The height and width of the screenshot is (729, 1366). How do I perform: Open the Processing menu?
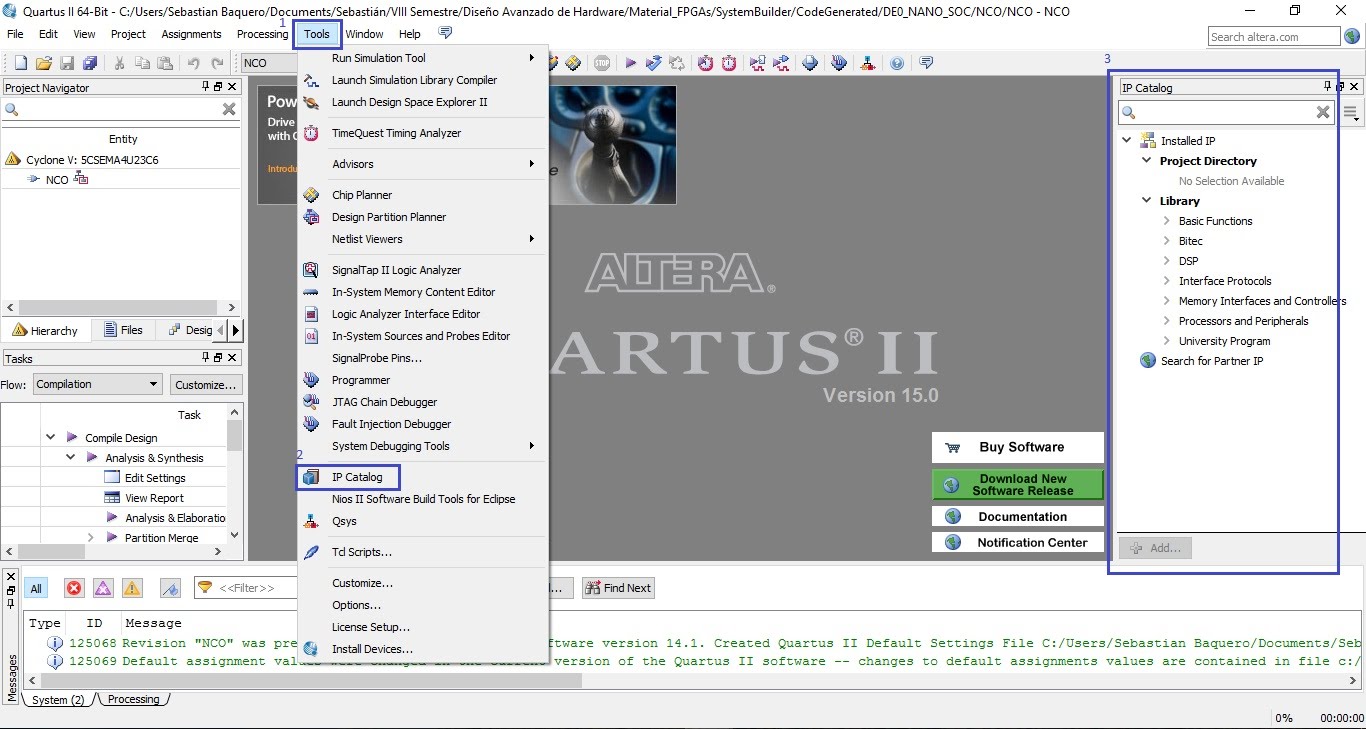click(262, 34)
